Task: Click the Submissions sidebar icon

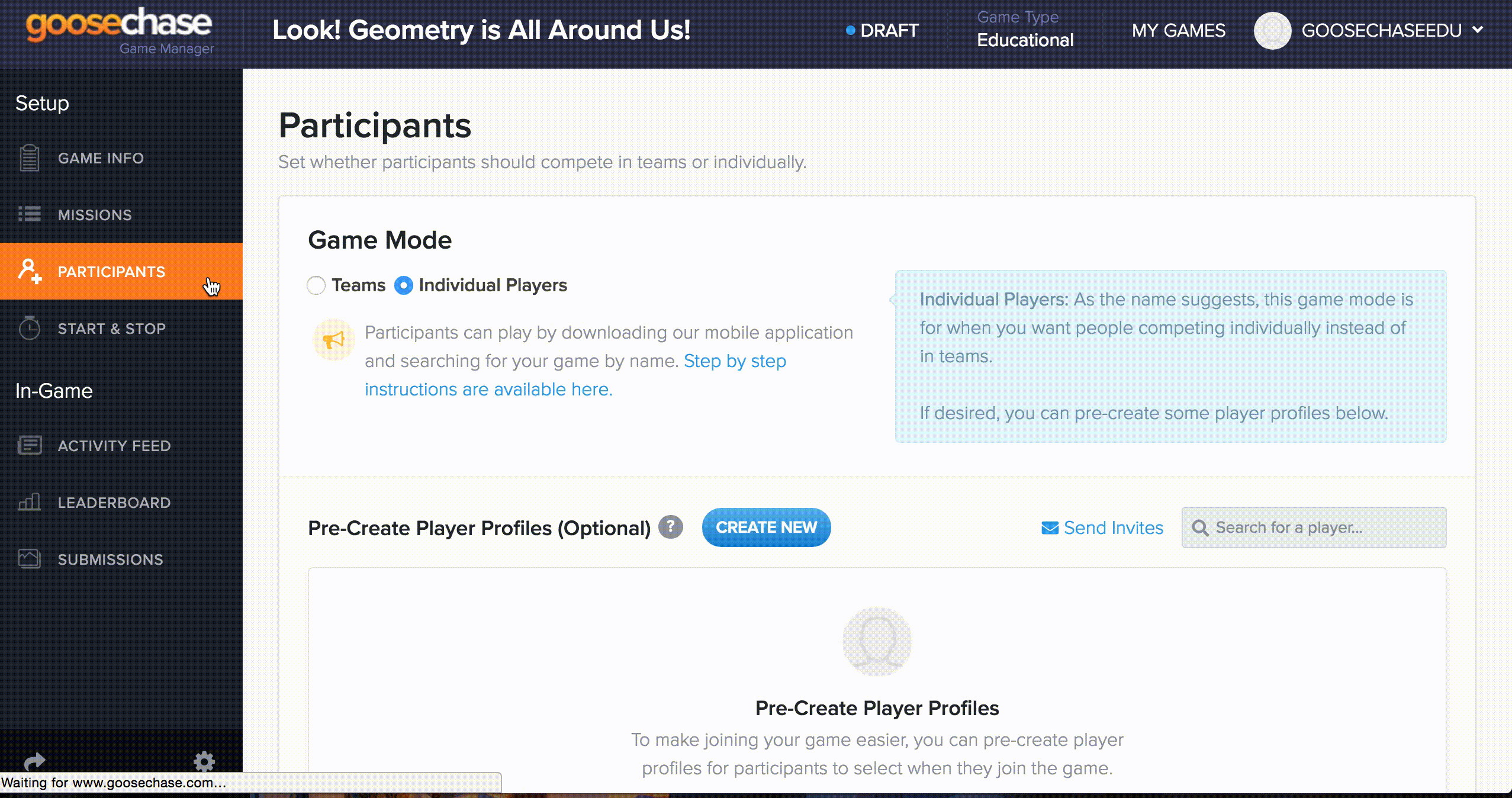Action: (30, 559)
